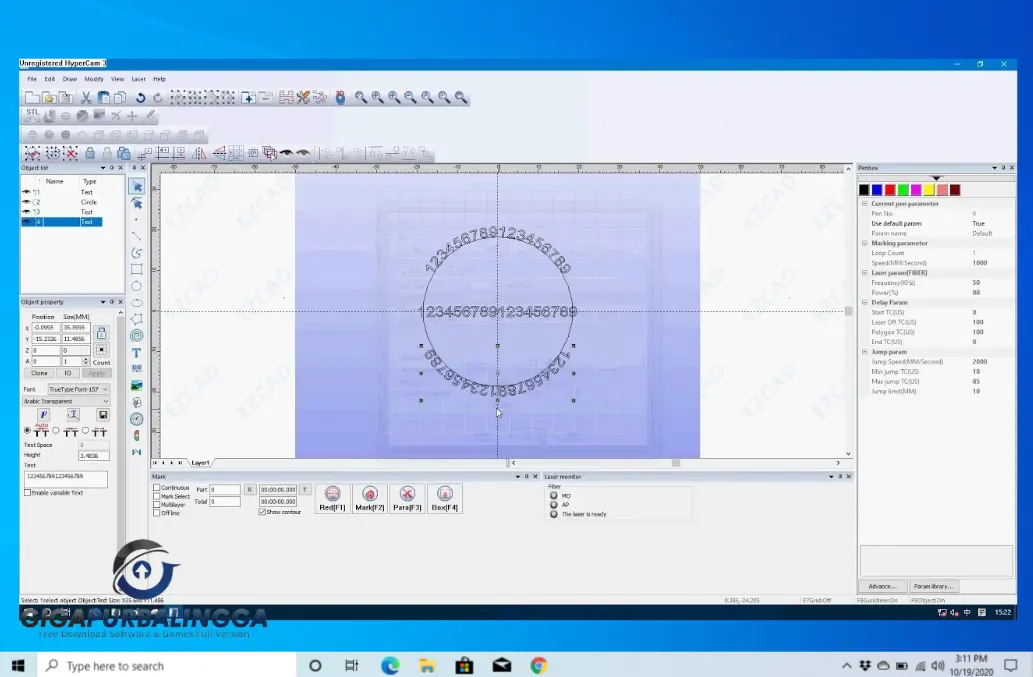
Task: Select the Vector file import tool
Action: [x=136, y=402]
